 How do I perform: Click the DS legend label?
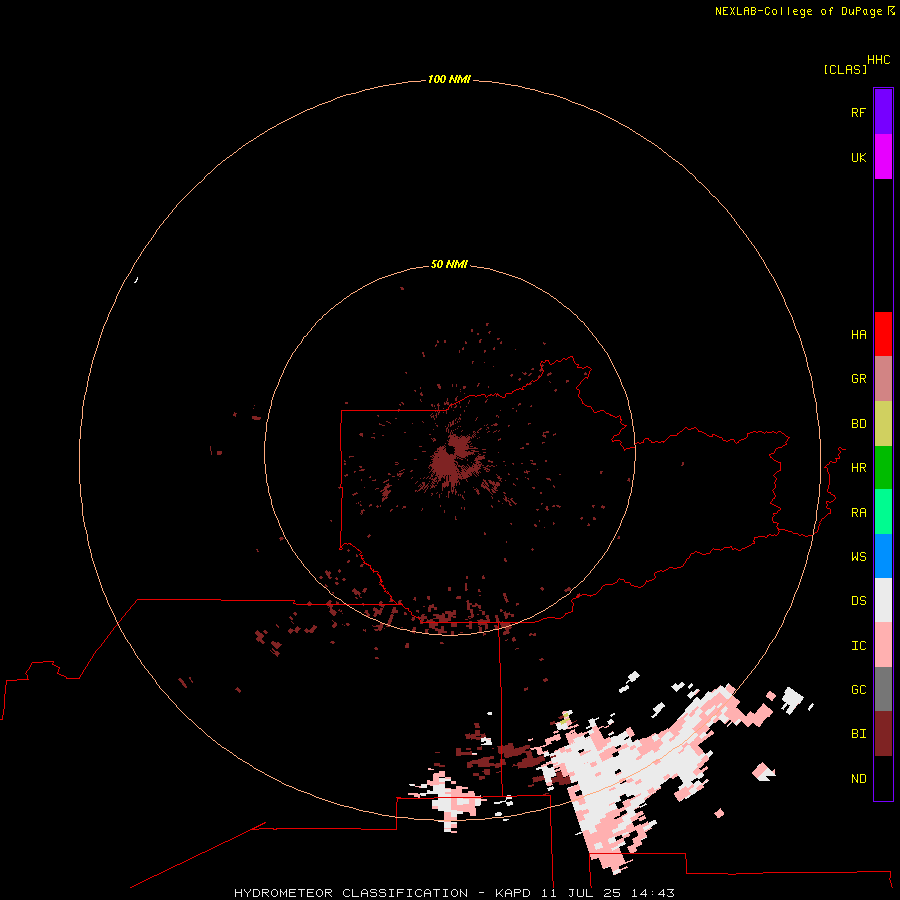pos(859,600)
